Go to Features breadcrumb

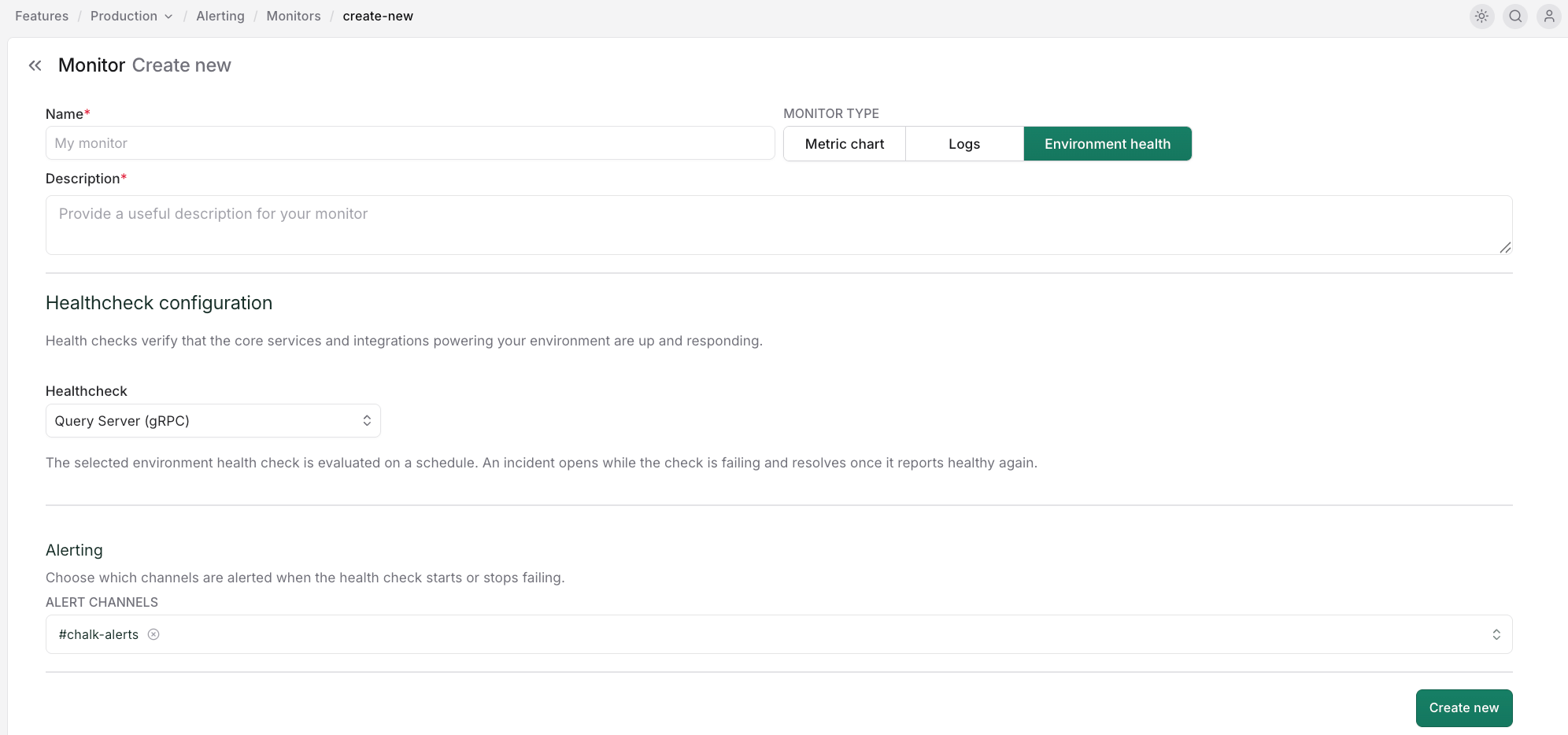(42, 16)
